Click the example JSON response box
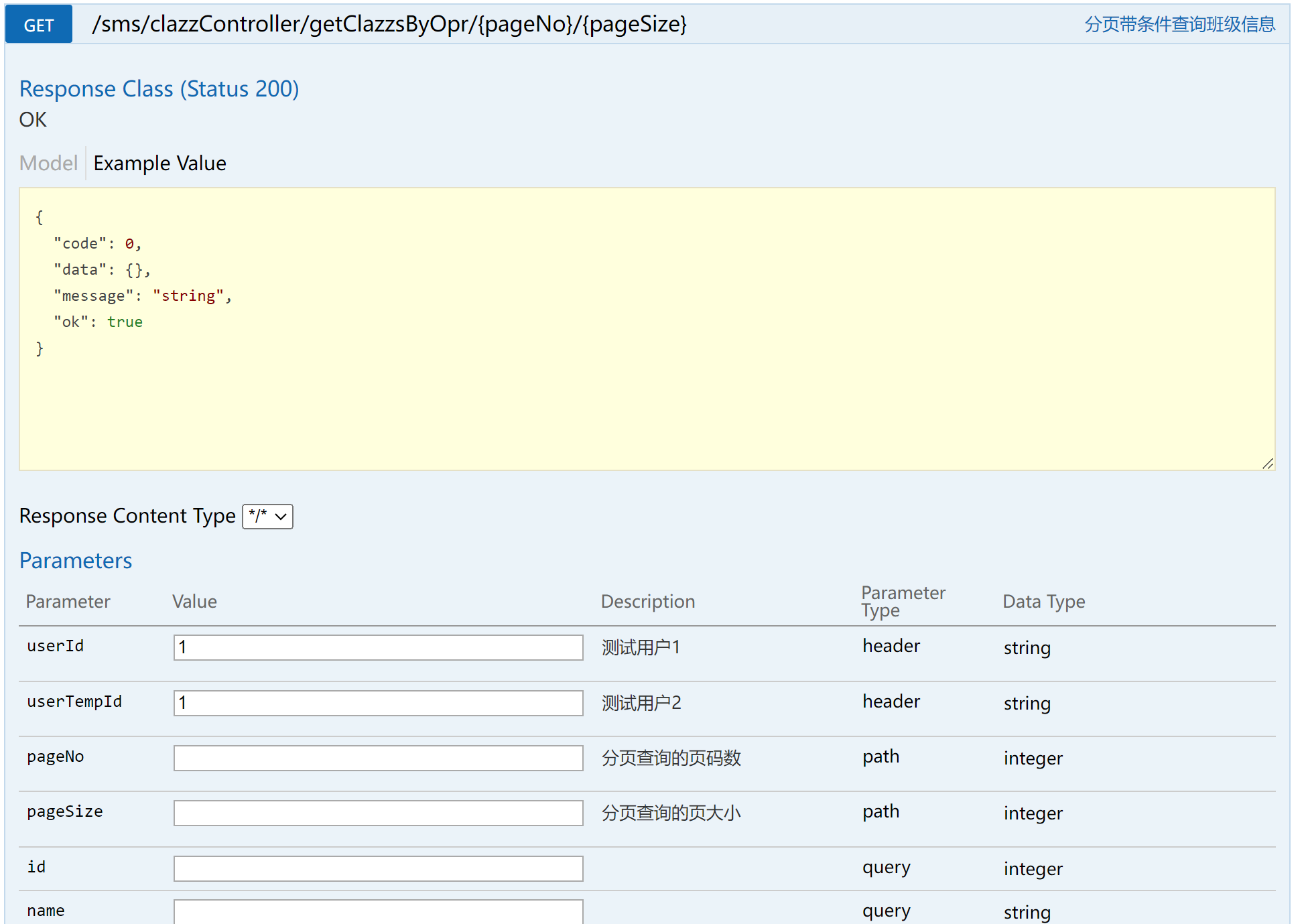1306x924 pixels. [x=647, y=329]
